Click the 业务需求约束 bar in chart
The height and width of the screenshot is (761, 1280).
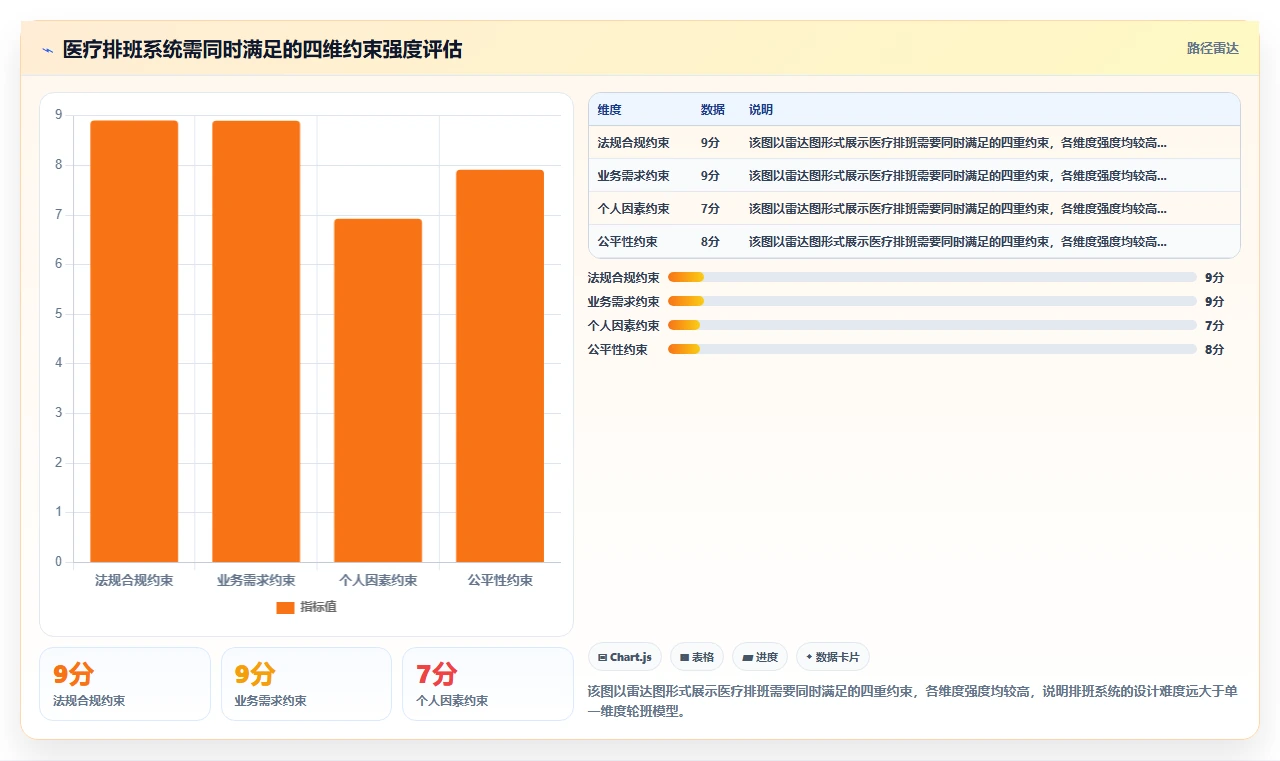(x=256, y=341)
